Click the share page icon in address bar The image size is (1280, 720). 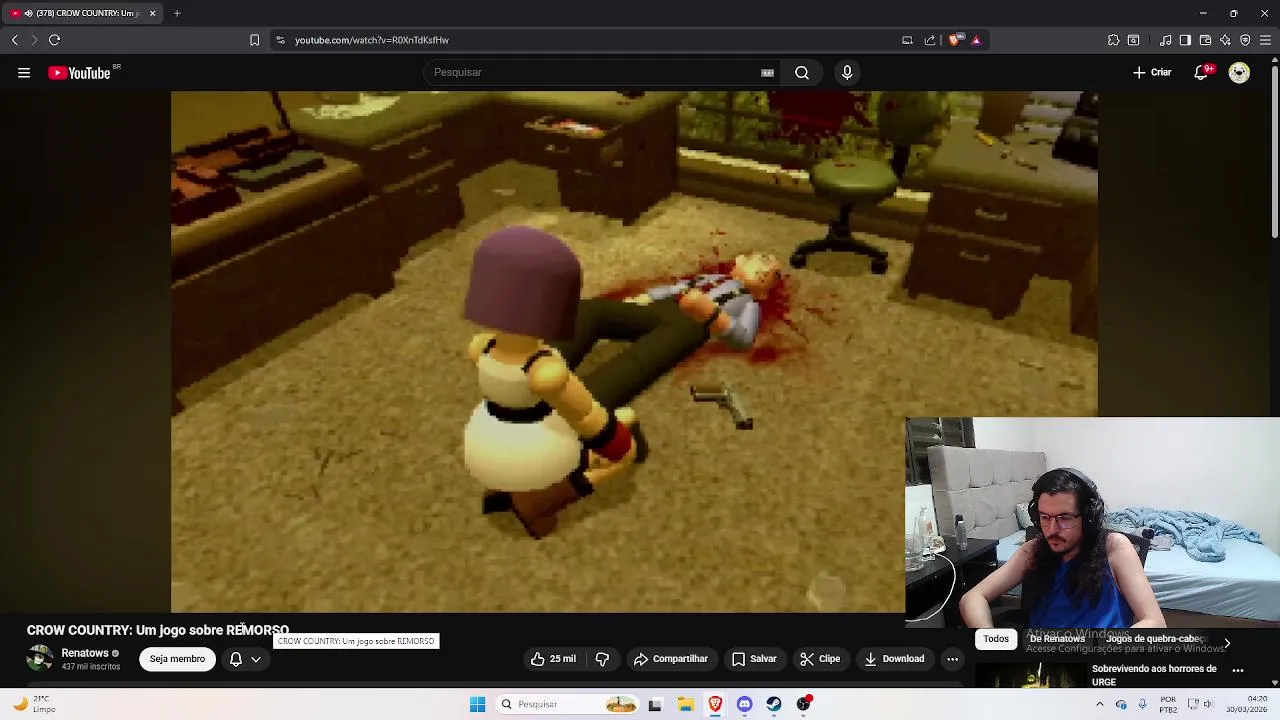point(930,40)
